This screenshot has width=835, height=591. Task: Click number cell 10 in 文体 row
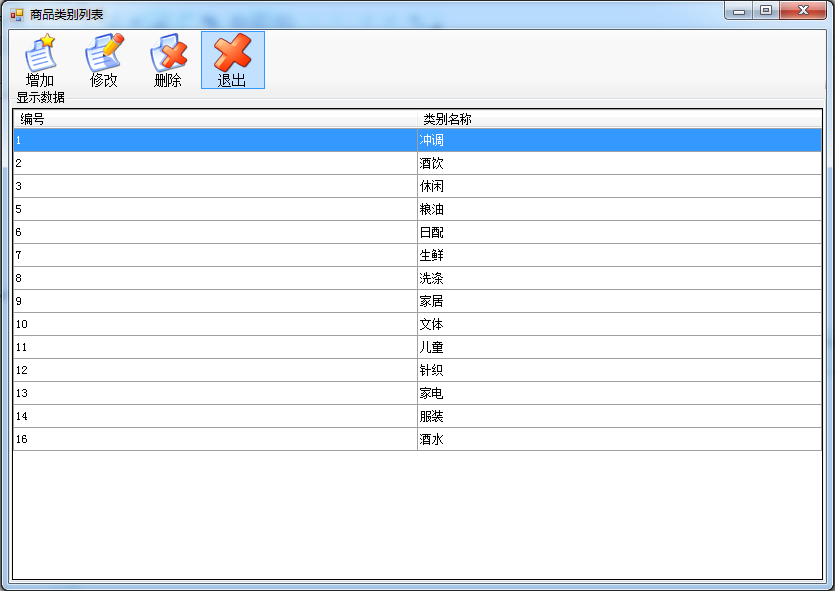click(x=215, y=324)
